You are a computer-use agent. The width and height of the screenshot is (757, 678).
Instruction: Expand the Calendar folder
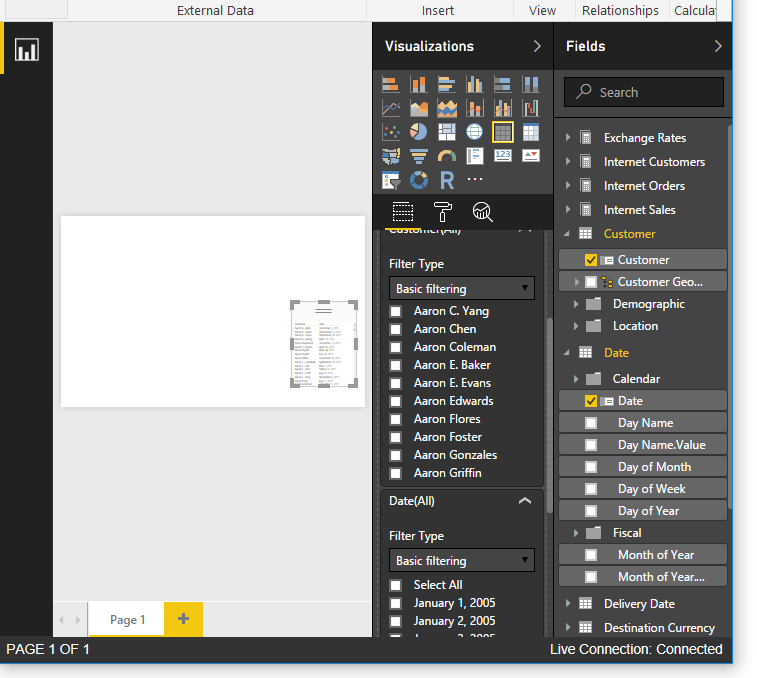point(576,379)
